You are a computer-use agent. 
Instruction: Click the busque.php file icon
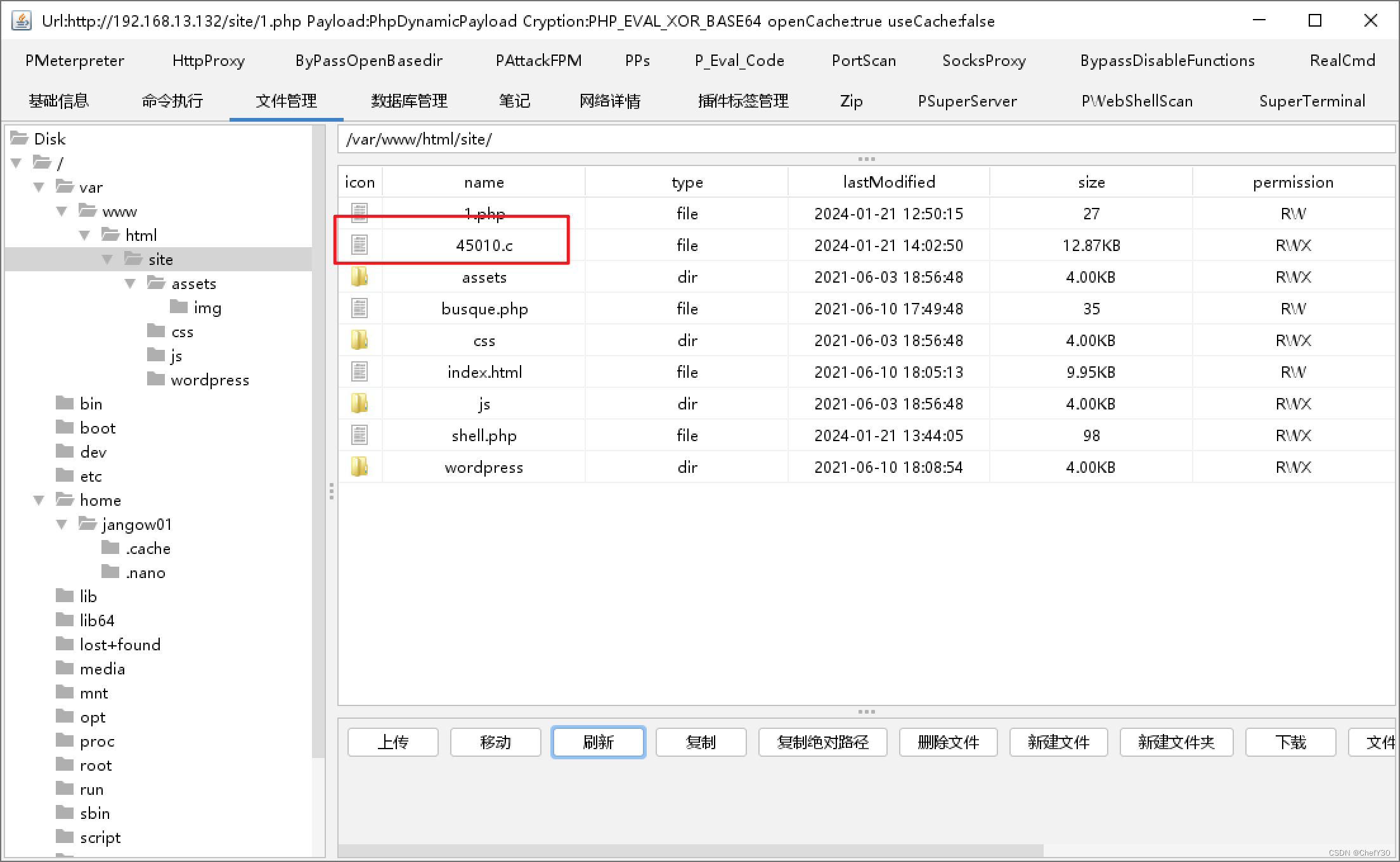coord(360,308)
